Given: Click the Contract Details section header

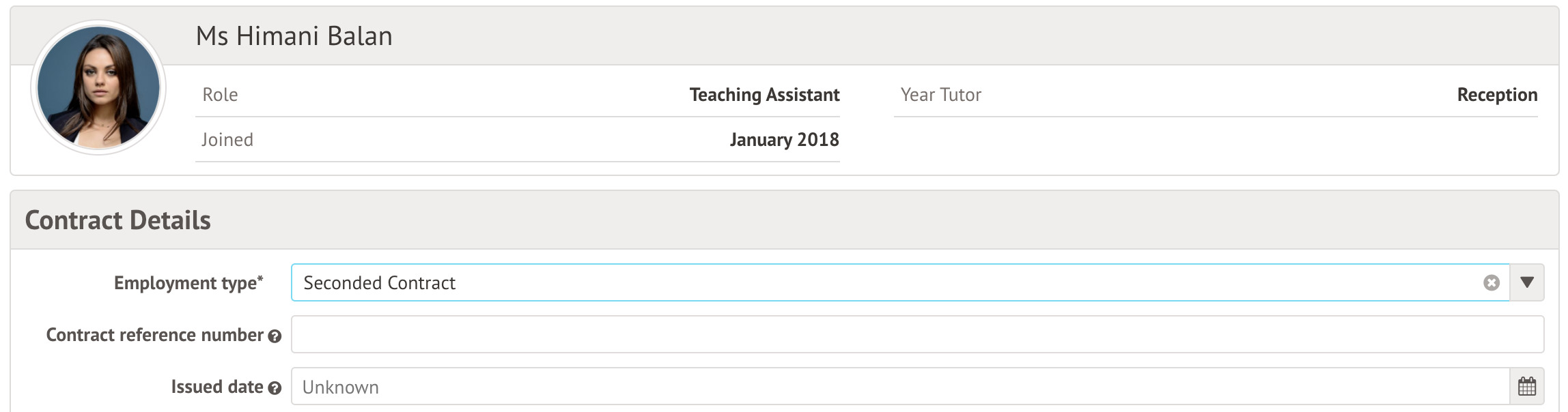Looking at the screenshot, I should click(x=118, y=220).
